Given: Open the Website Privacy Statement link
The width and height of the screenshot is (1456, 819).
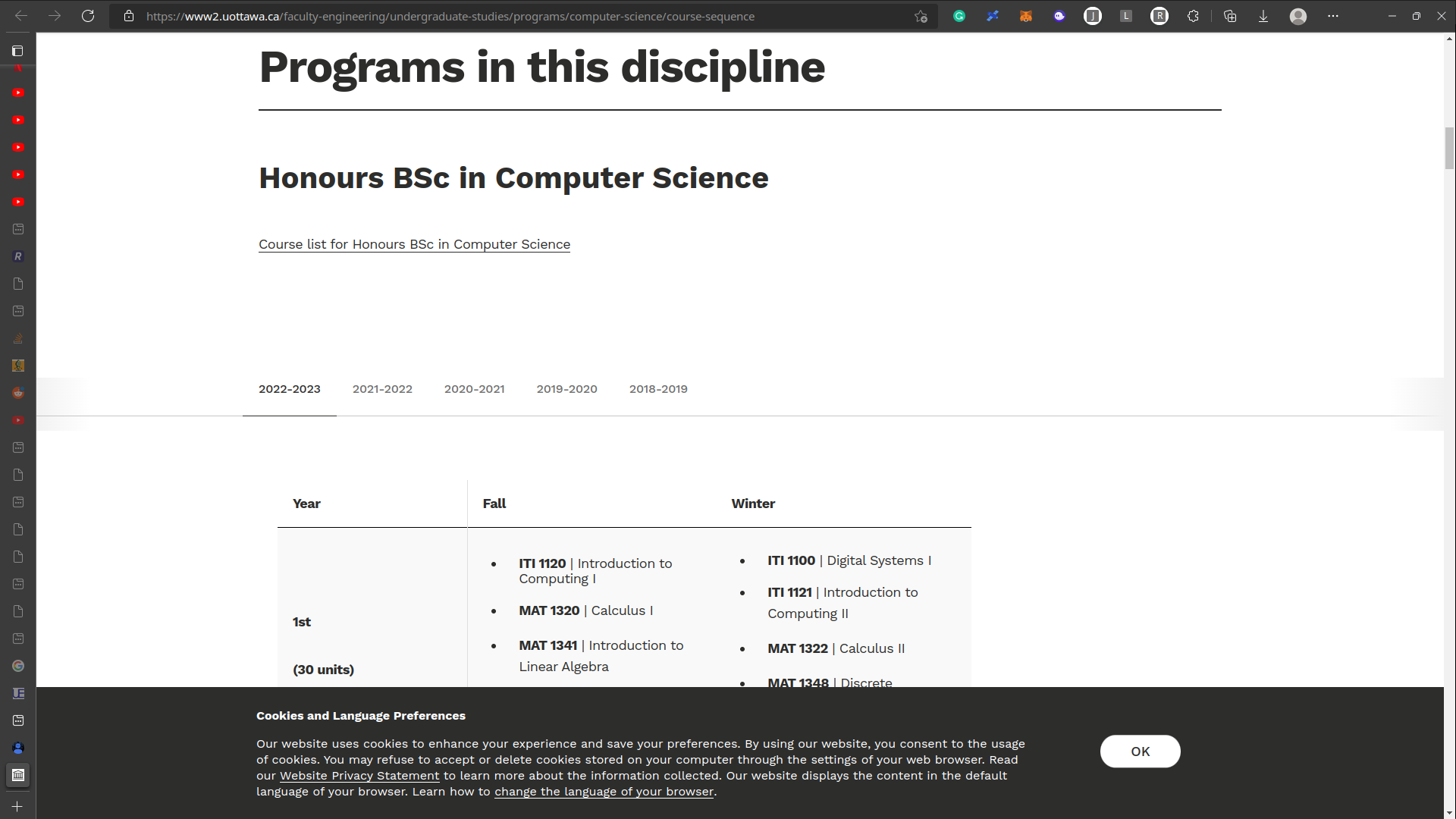Looking at the screenshot, I should pos(359,776).
